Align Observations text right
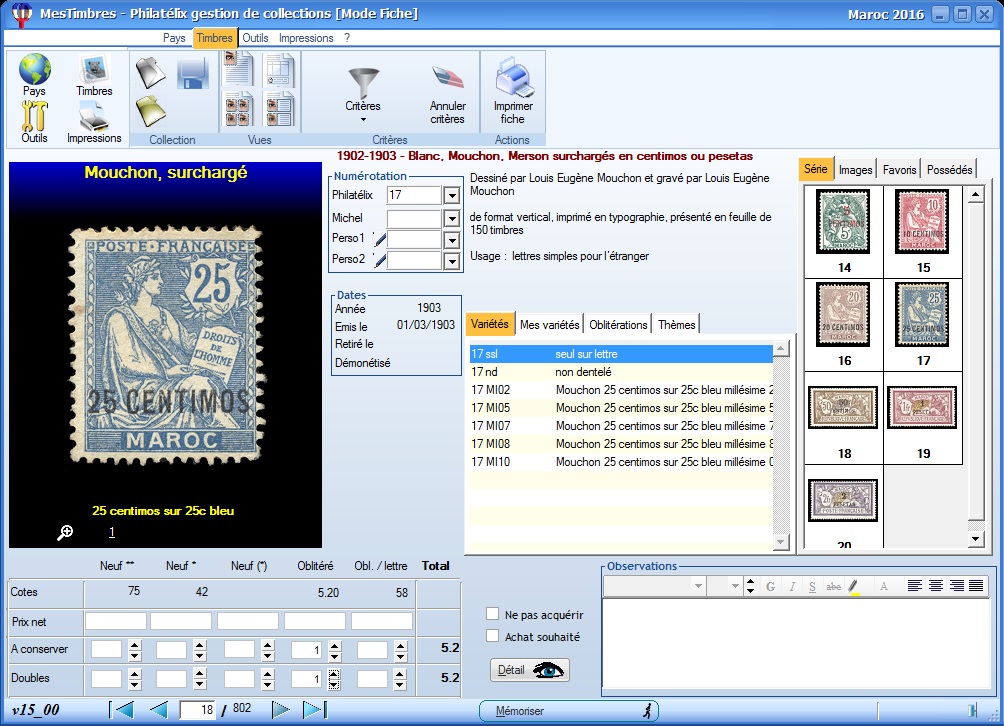Screen dimensions: 1004x726 point(957,585)
